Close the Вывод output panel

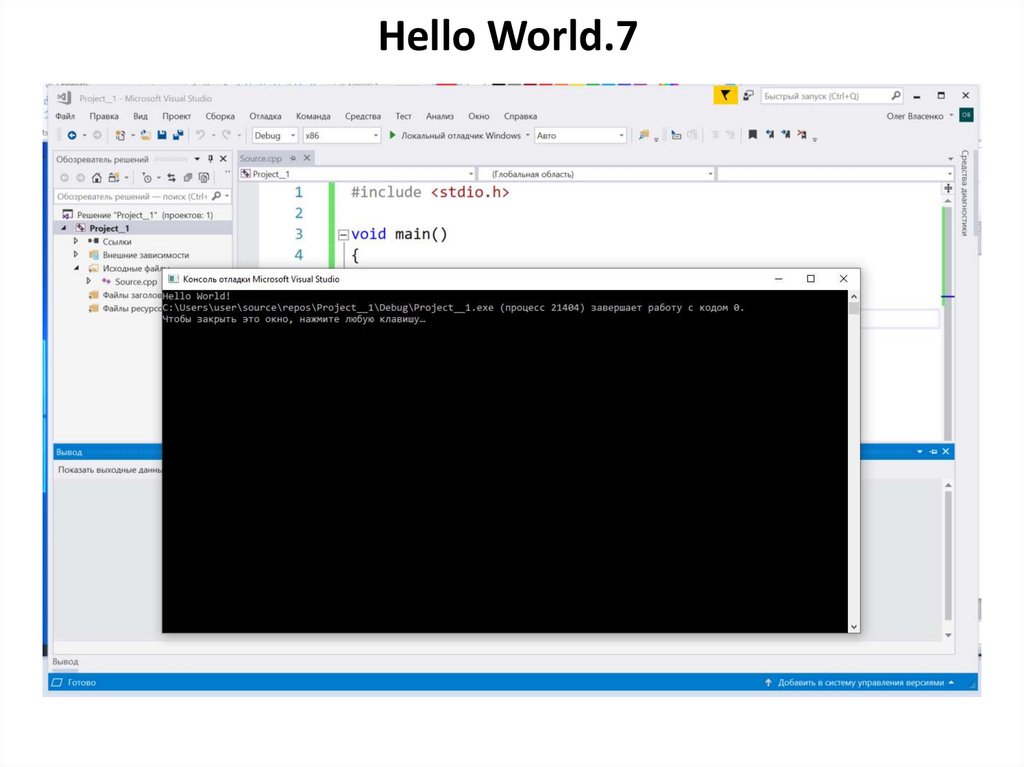coord(946,451)
